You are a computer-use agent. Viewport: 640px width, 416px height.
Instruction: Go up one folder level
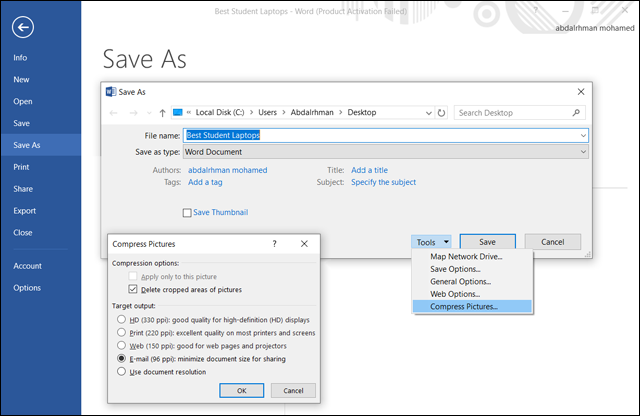pos(162,113)
